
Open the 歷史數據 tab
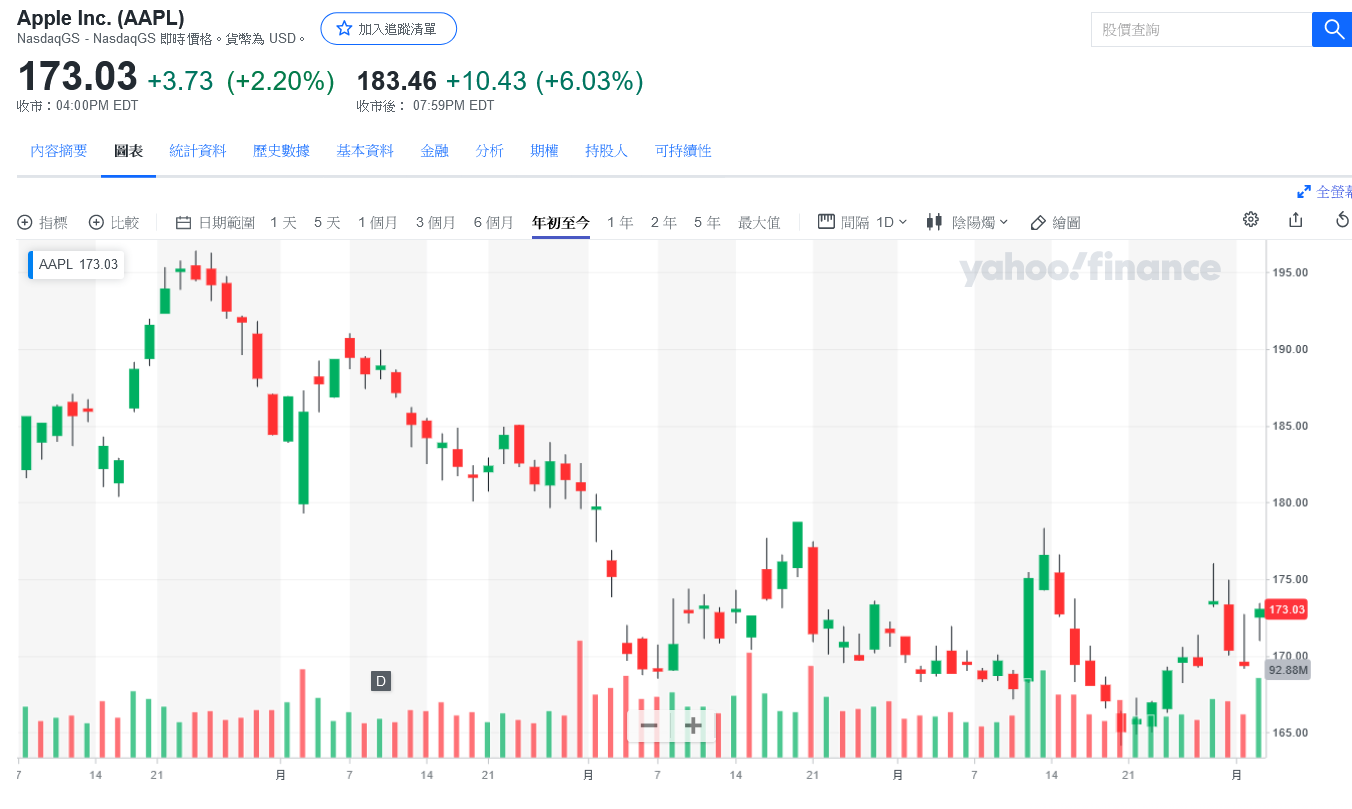(x=281, y=151)
